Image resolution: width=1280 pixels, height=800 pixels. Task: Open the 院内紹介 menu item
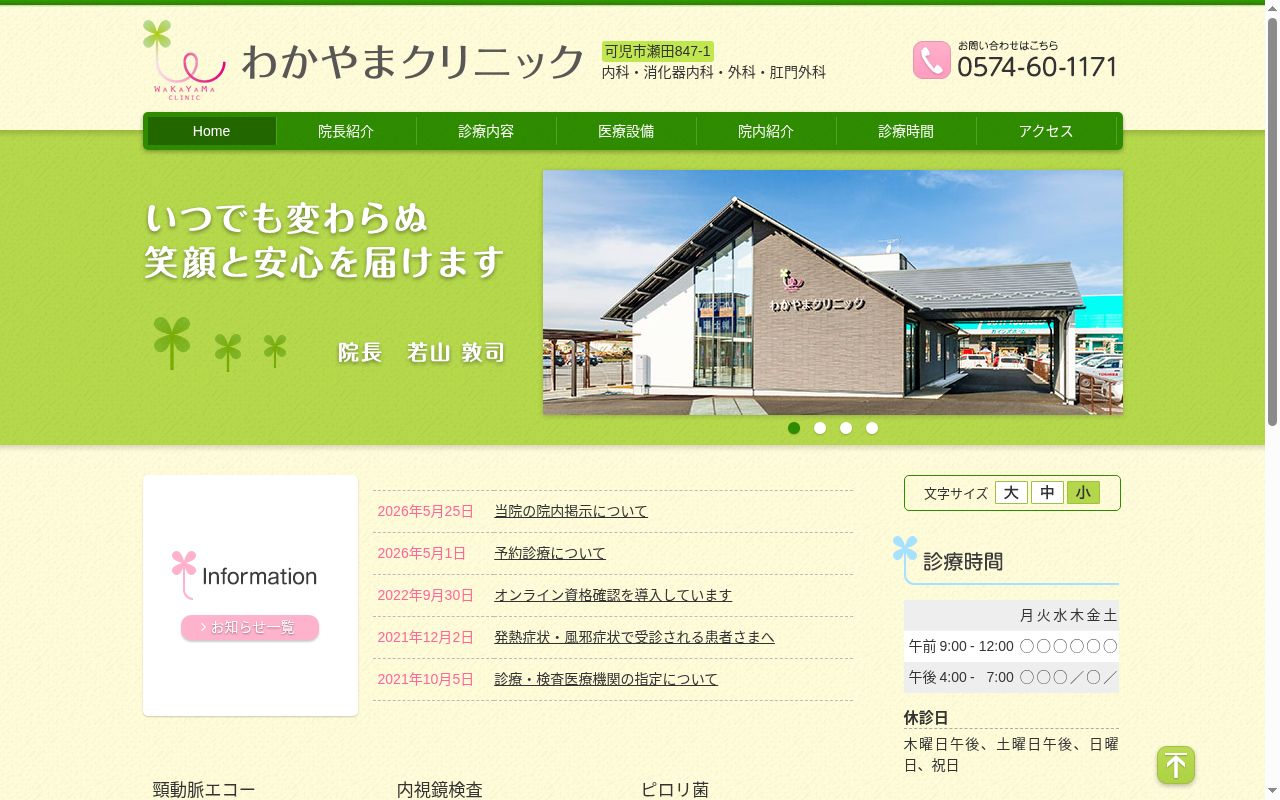click(x=766, y=131)
